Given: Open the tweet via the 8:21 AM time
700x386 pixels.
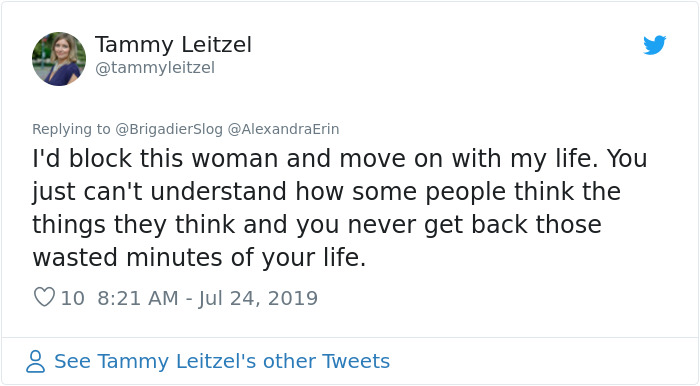Looking at the screenshot, I should tap(138, 298).
